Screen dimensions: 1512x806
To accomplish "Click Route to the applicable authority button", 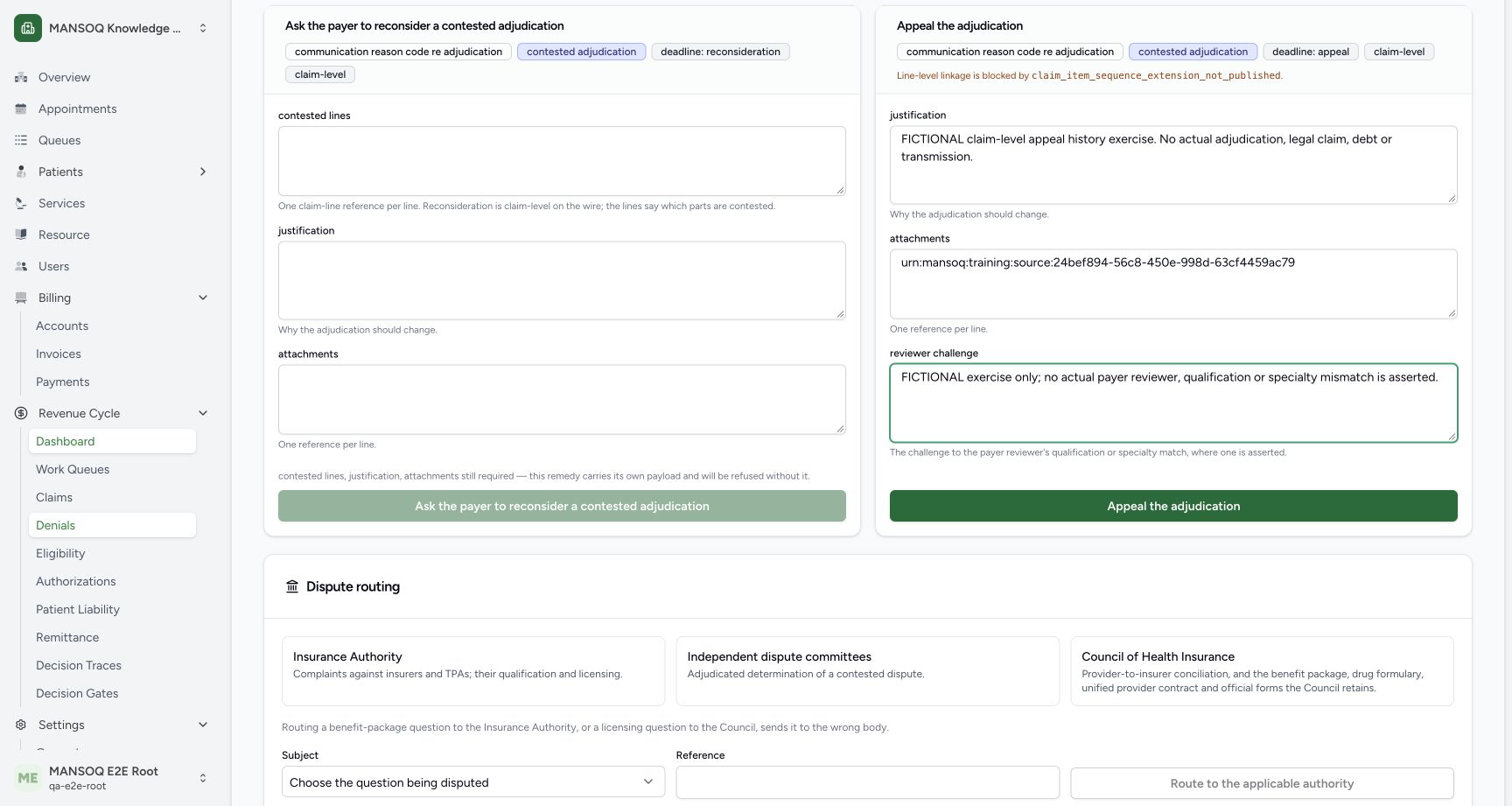I will coord(1262,783).
